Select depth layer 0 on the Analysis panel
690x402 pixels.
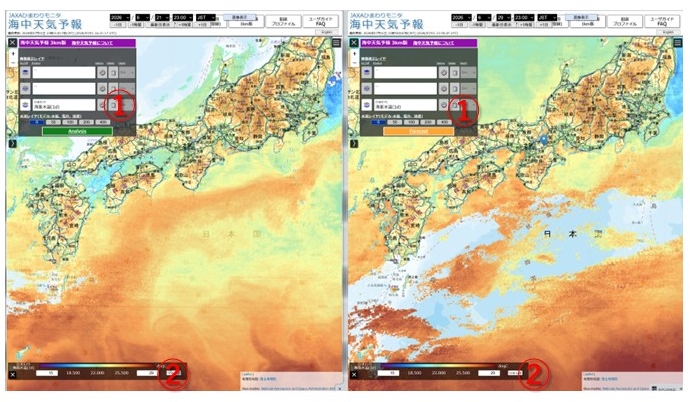click(37, 122)
